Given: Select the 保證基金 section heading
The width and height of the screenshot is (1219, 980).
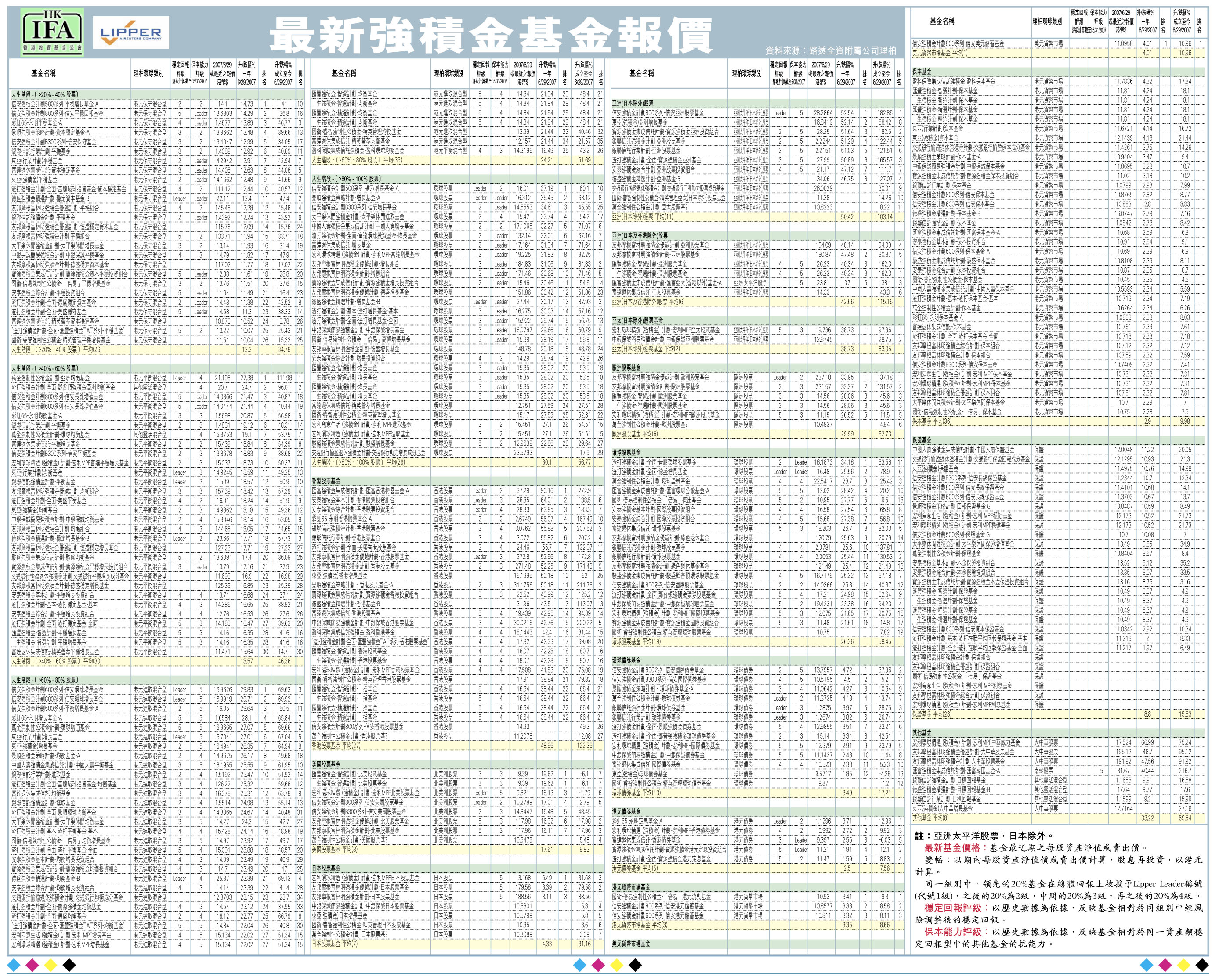Looking at the screenshot, I should (922, 440).
